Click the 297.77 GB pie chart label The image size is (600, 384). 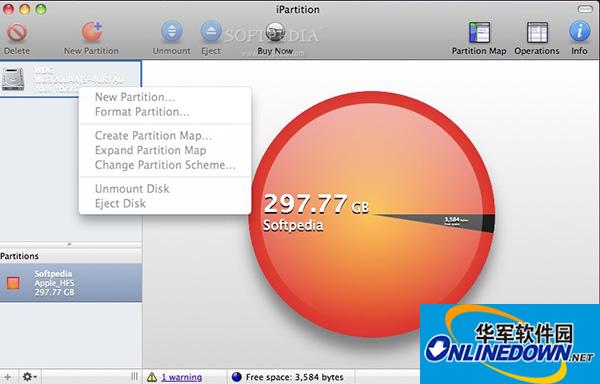pyautogui.click(x=316, y=204)
